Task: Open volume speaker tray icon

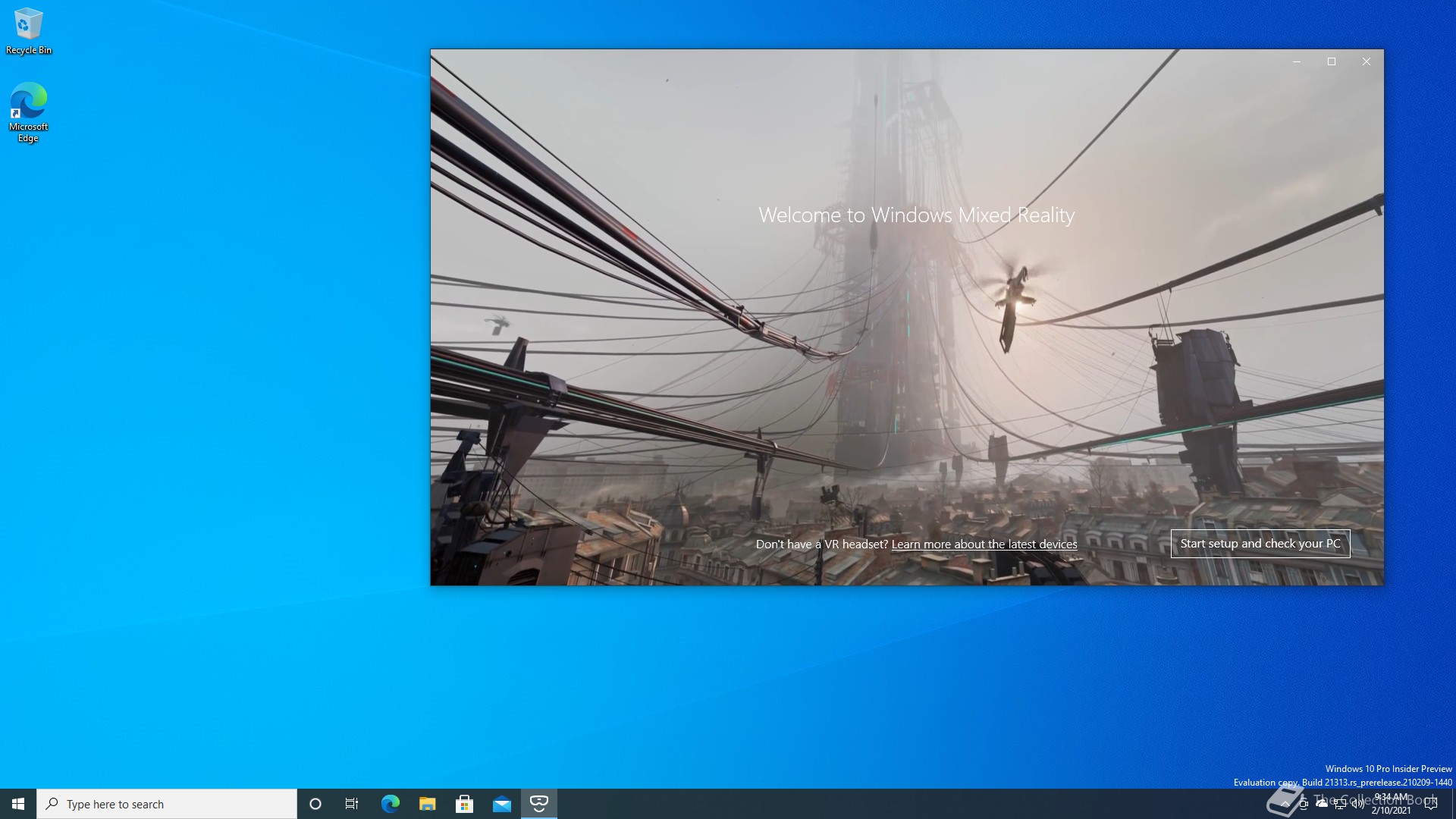Action: (1358, 804)
